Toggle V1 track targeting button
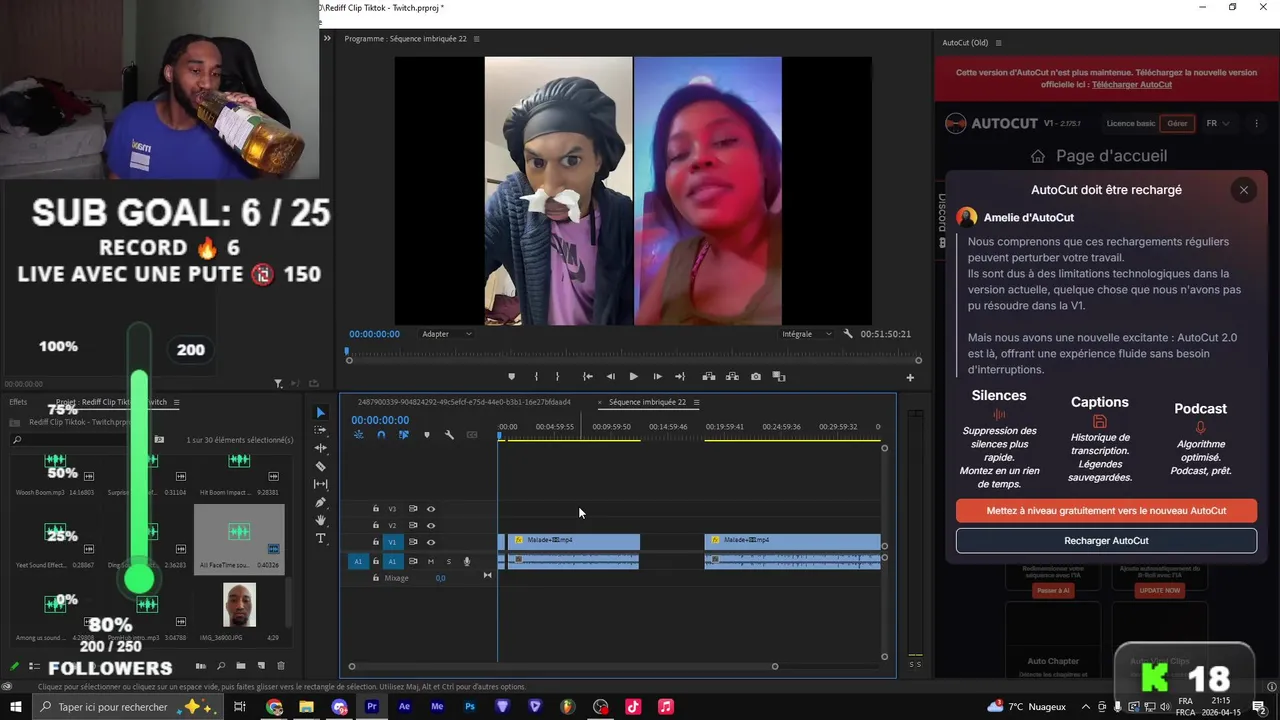This screenshot has width=1280, height=720. (x=392, y=542)
